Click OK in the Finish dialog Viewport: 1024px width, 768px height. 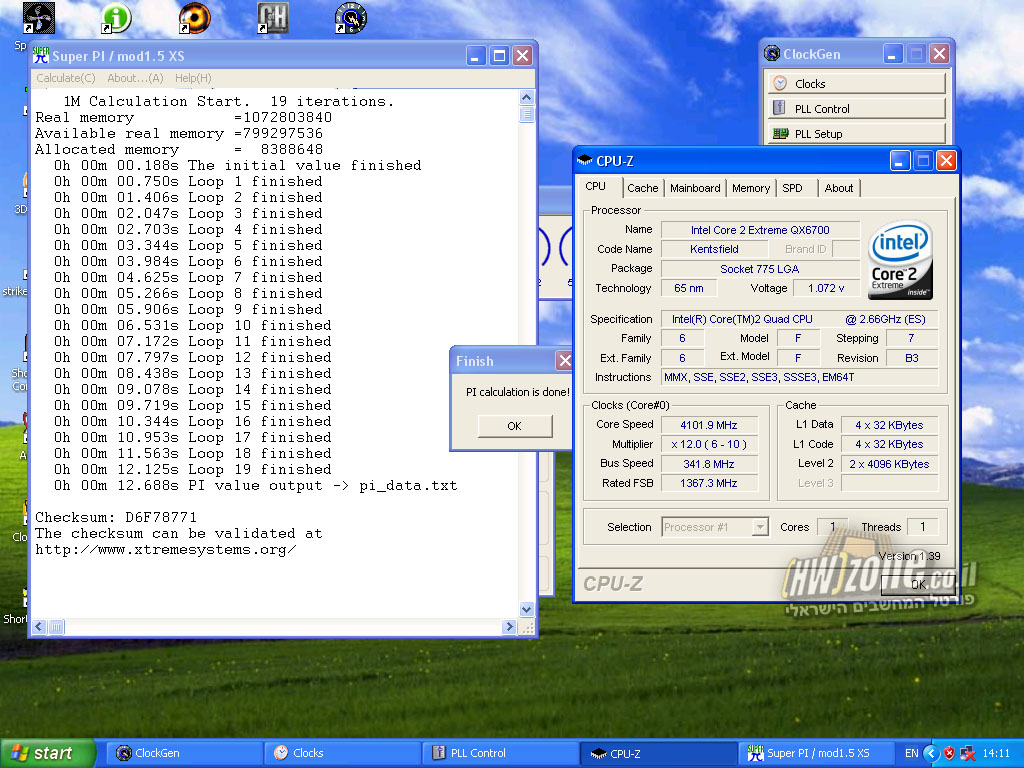point(515,426)
